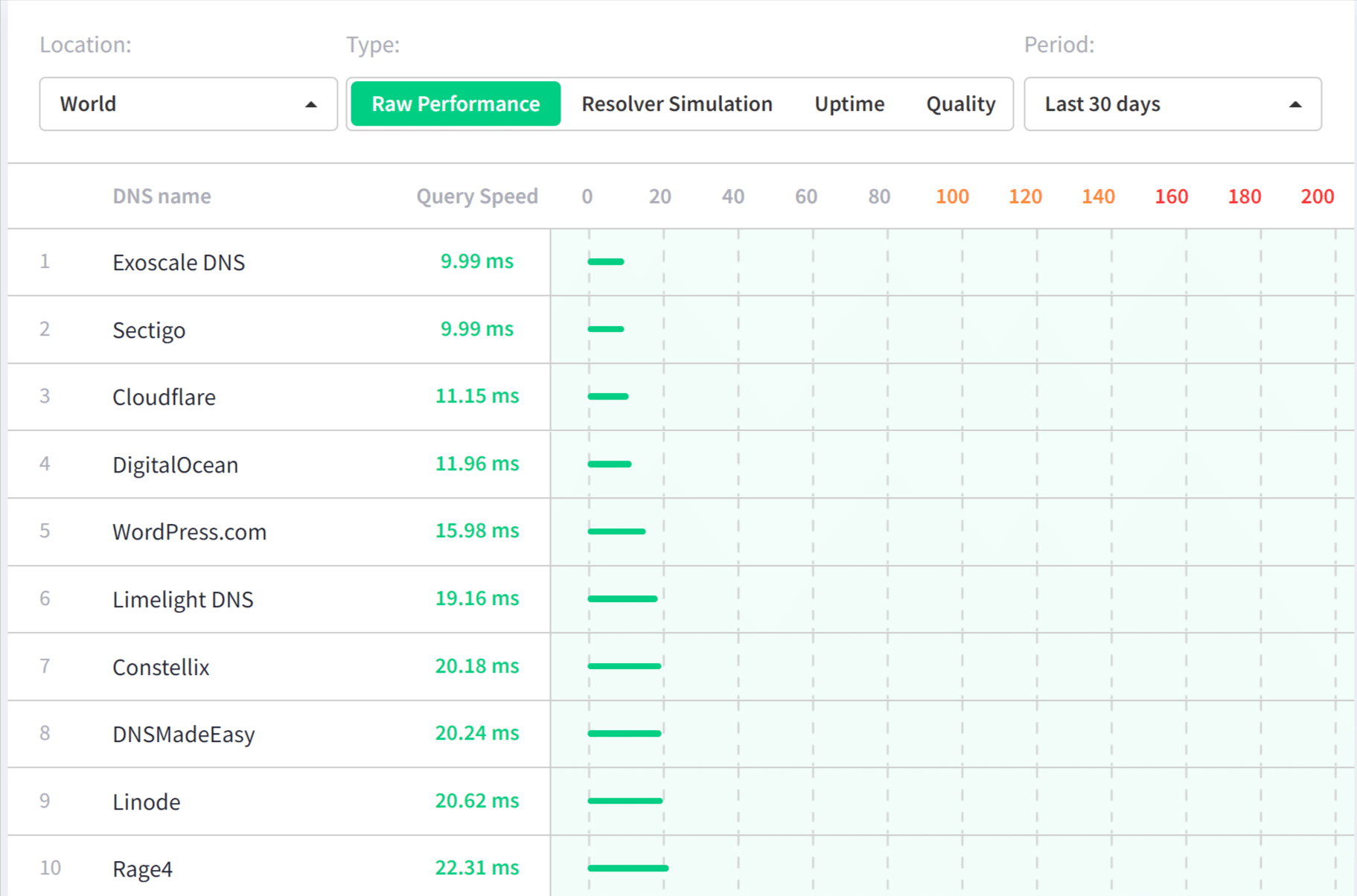Select the Uptime view

849,104
